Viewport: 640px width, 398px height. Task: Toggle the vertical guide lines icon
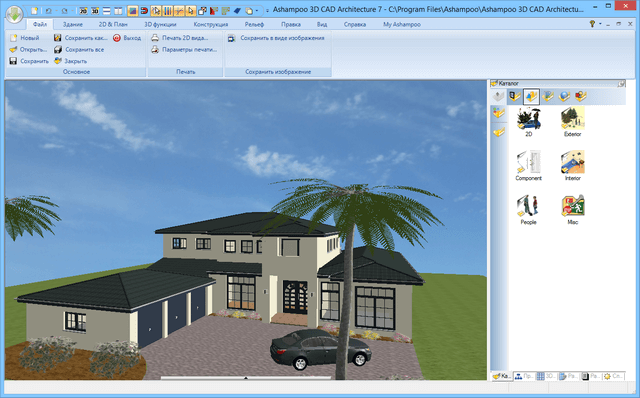167,11
